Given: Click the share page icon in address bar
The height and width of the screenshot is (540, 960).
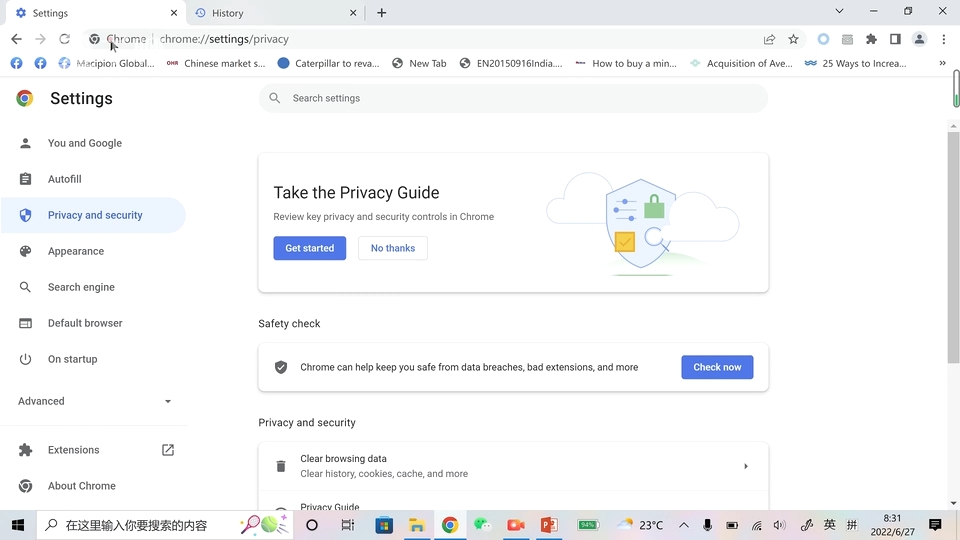Looking at the screenshot, I should point(769,39).
